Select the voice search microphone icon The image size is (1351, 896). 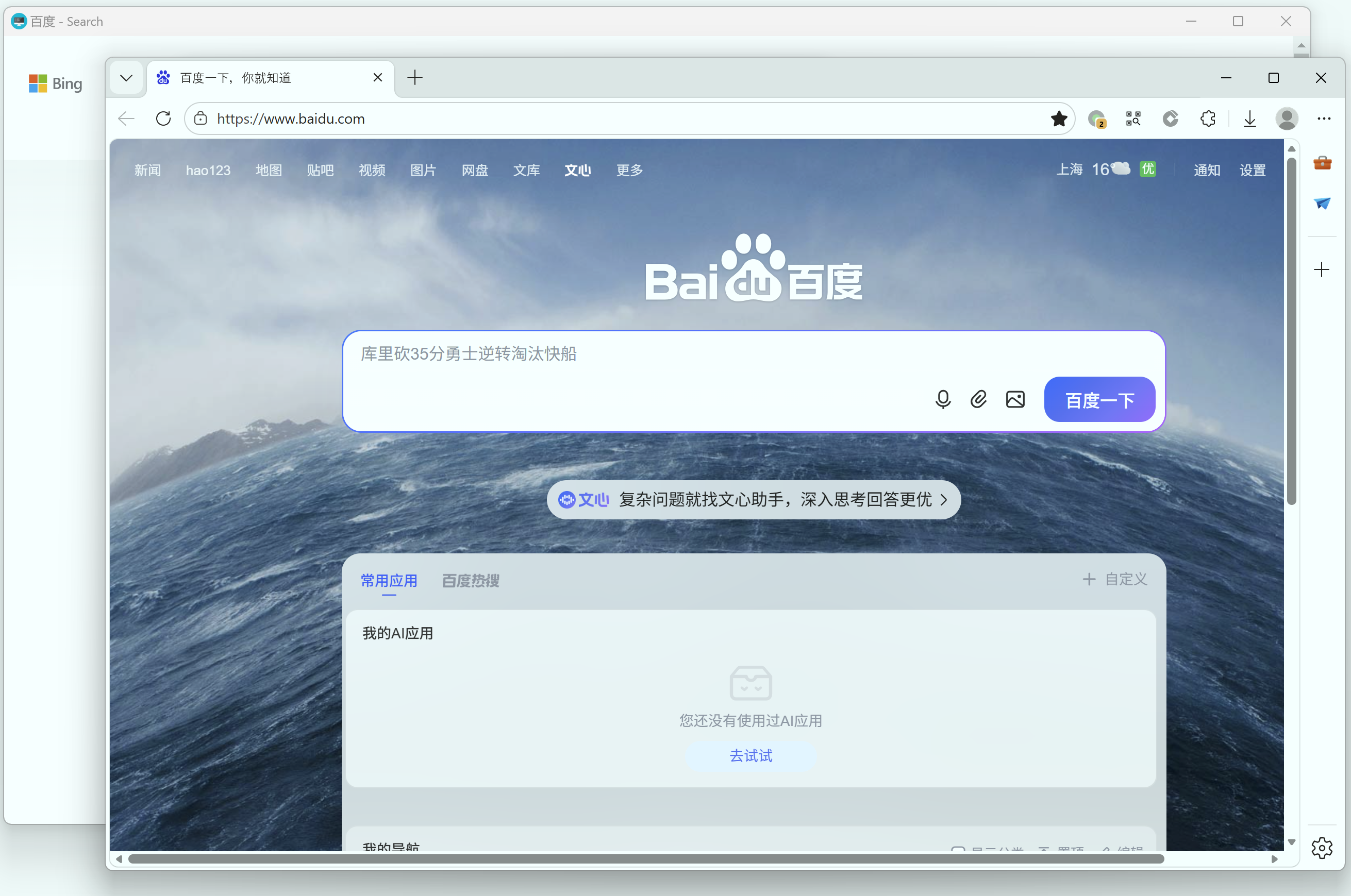(942, 399)
